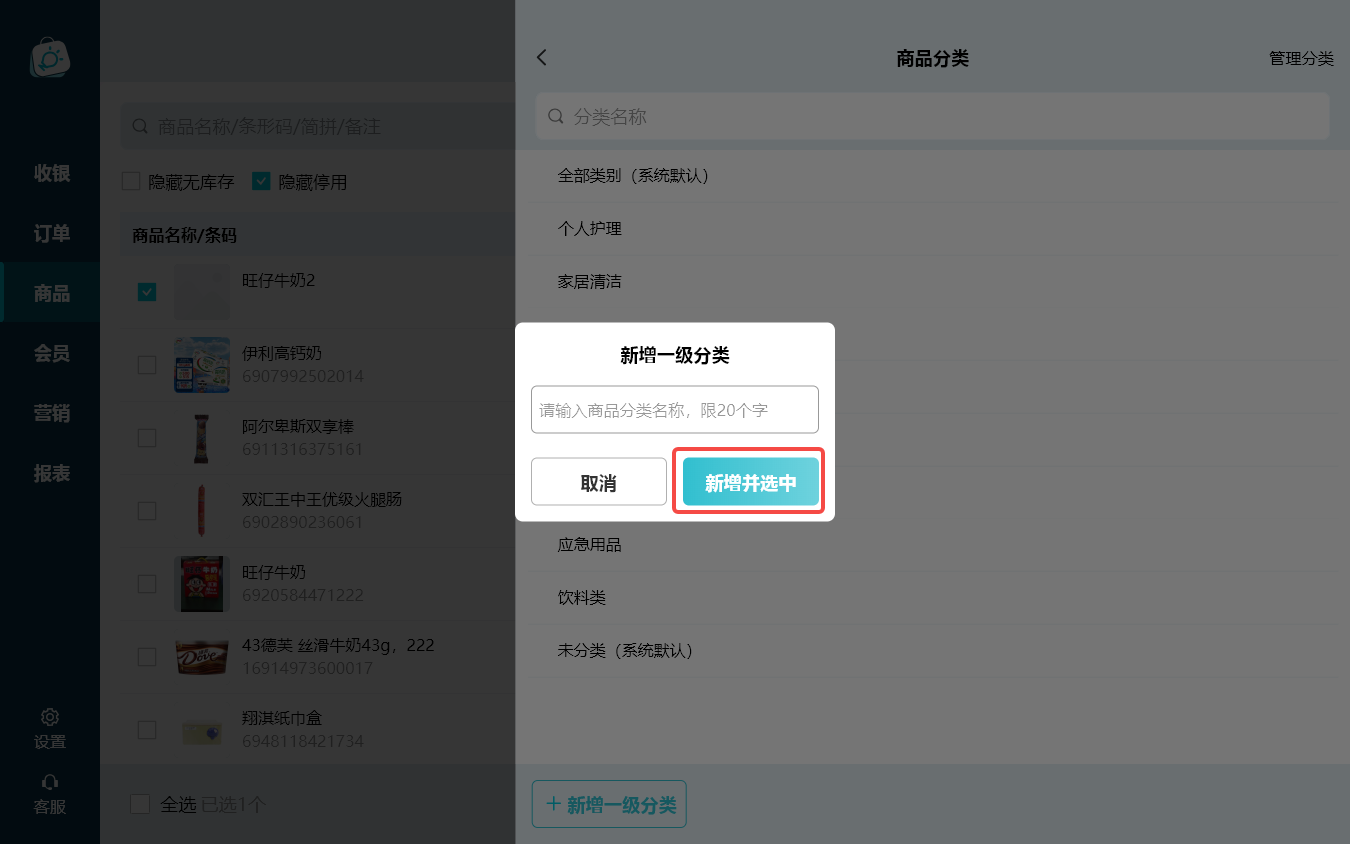The image size is (1350, 844).
Task: Open the 管理分类 link
Action: 1301,58
